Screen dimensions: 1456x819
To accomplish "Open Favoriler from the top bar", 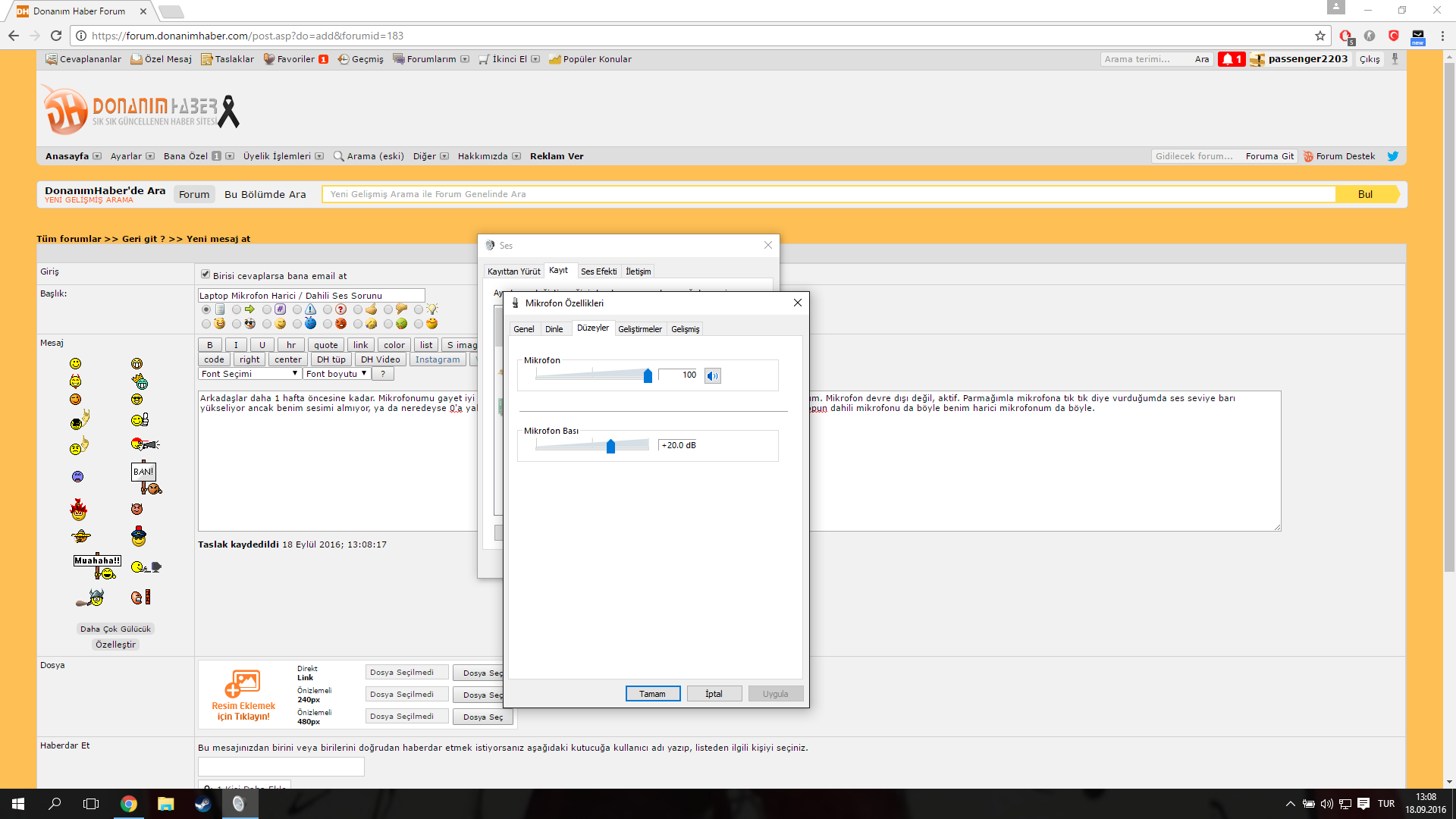I will [295, 59].
